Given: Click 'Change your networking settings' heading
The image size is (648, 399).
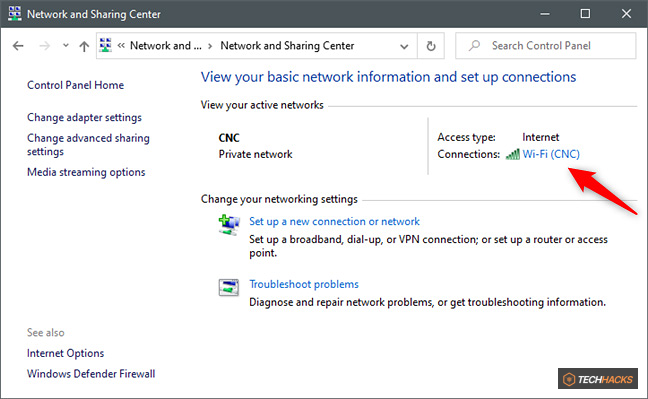Looking at the screenshot, I should click(279, 199).
